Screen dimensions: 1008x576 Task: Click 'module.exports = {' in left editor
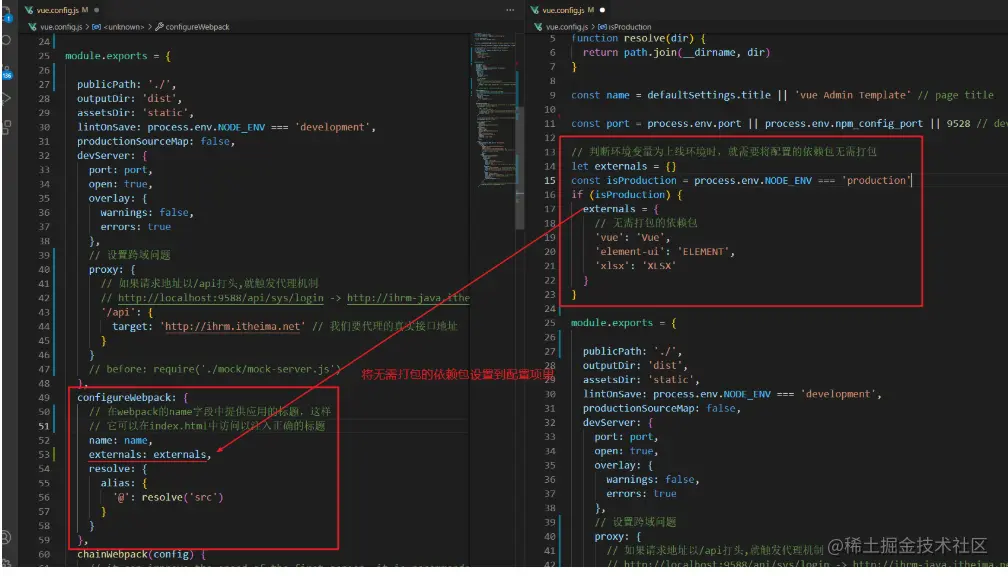118,56
